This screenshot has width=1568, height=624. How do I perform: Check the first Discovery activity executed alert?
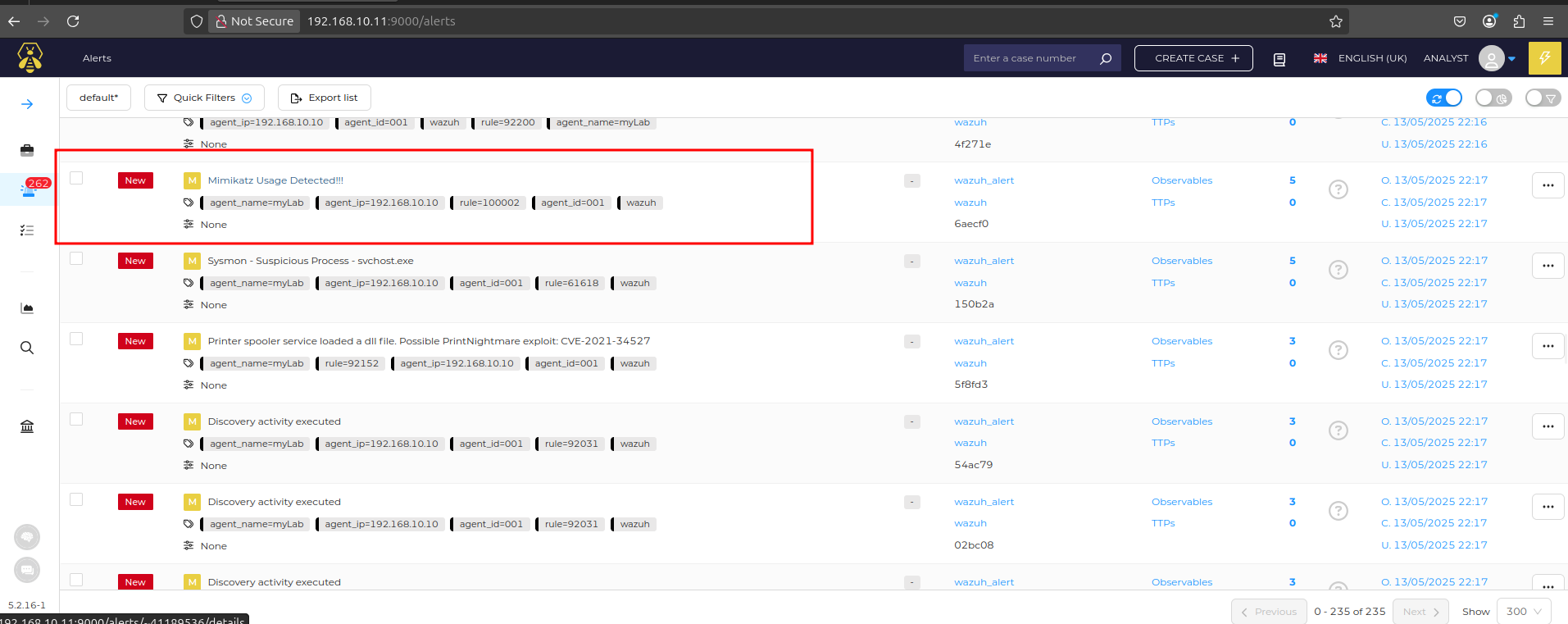coord(76,419)
